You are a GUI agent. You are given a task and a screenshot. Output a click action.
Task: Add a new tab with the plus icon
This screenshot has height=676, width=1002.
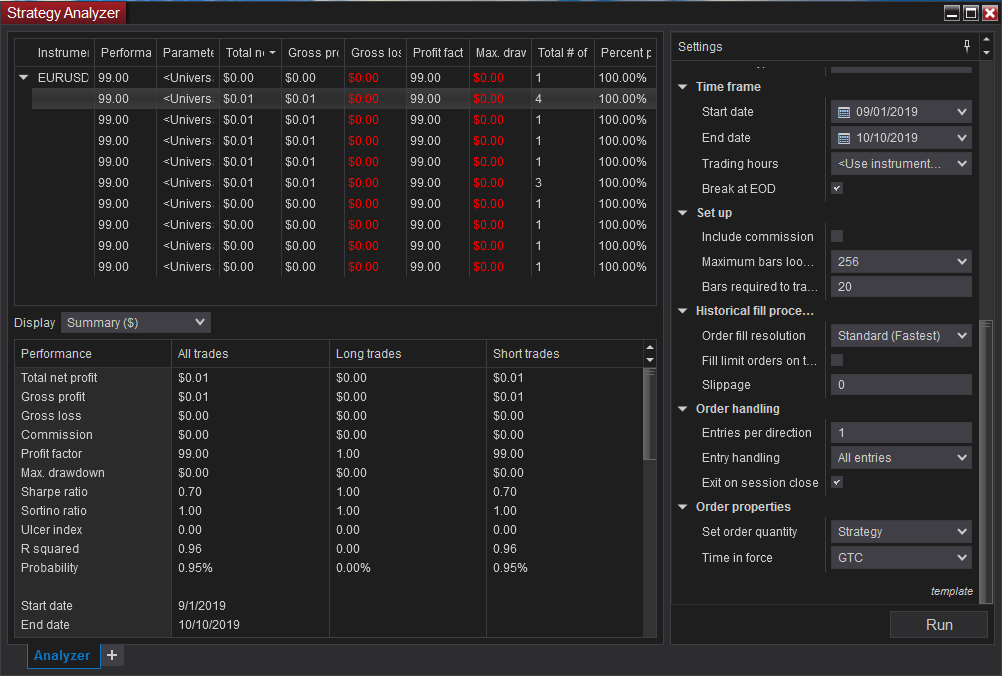coord(112,655)
